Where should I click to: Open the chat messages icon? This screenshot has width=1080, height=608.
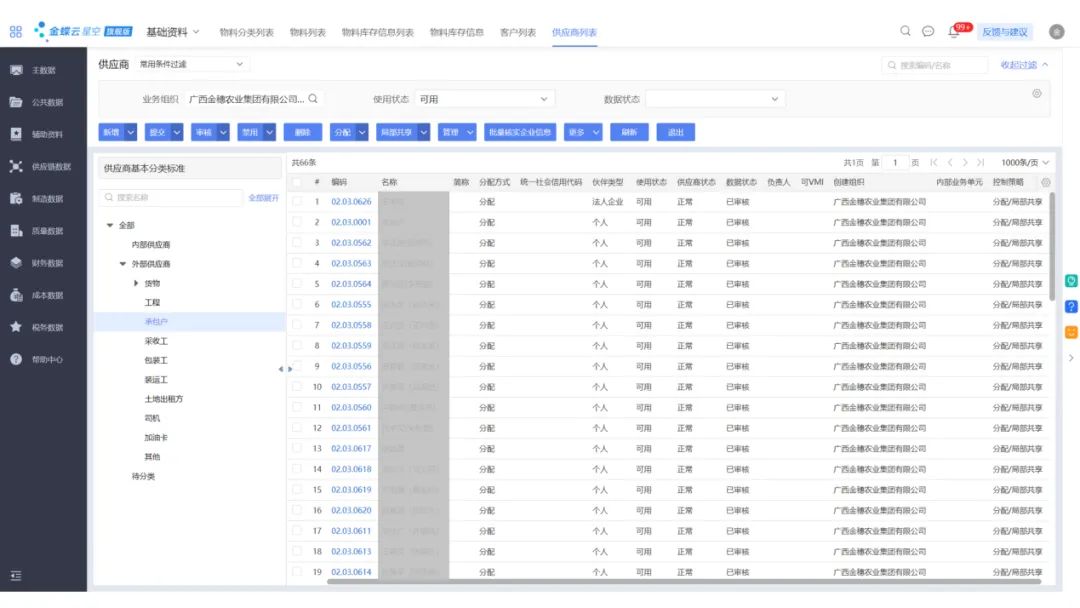(928, 32)
